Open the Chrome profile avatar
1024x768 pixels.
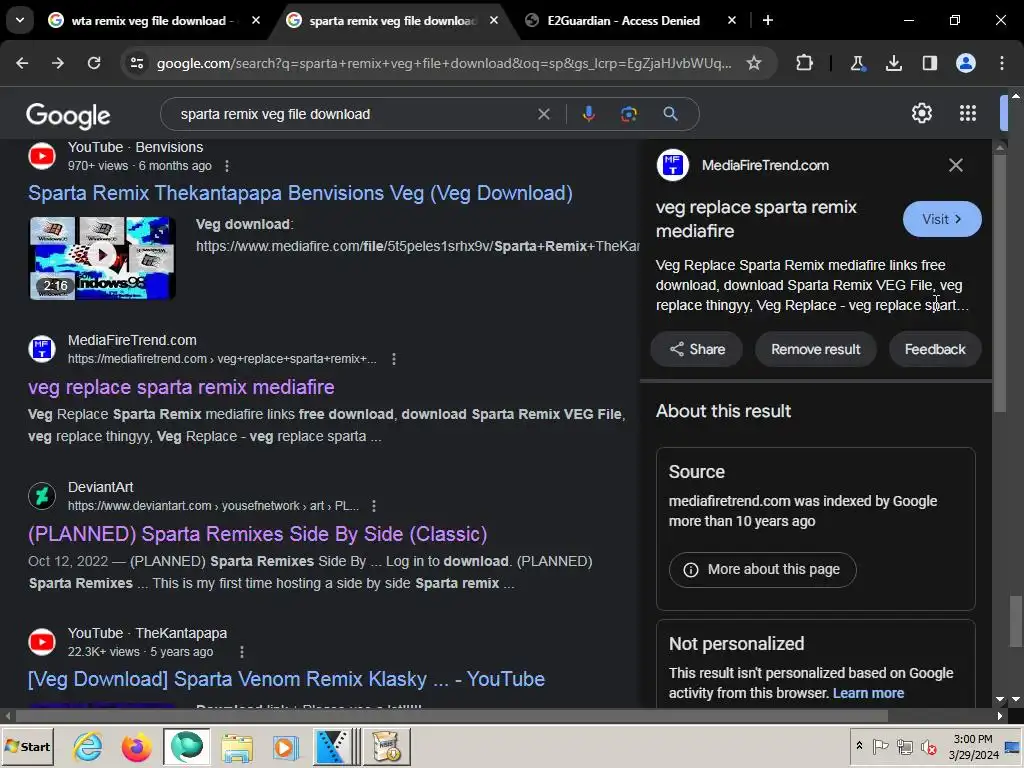tap(966, 63)
